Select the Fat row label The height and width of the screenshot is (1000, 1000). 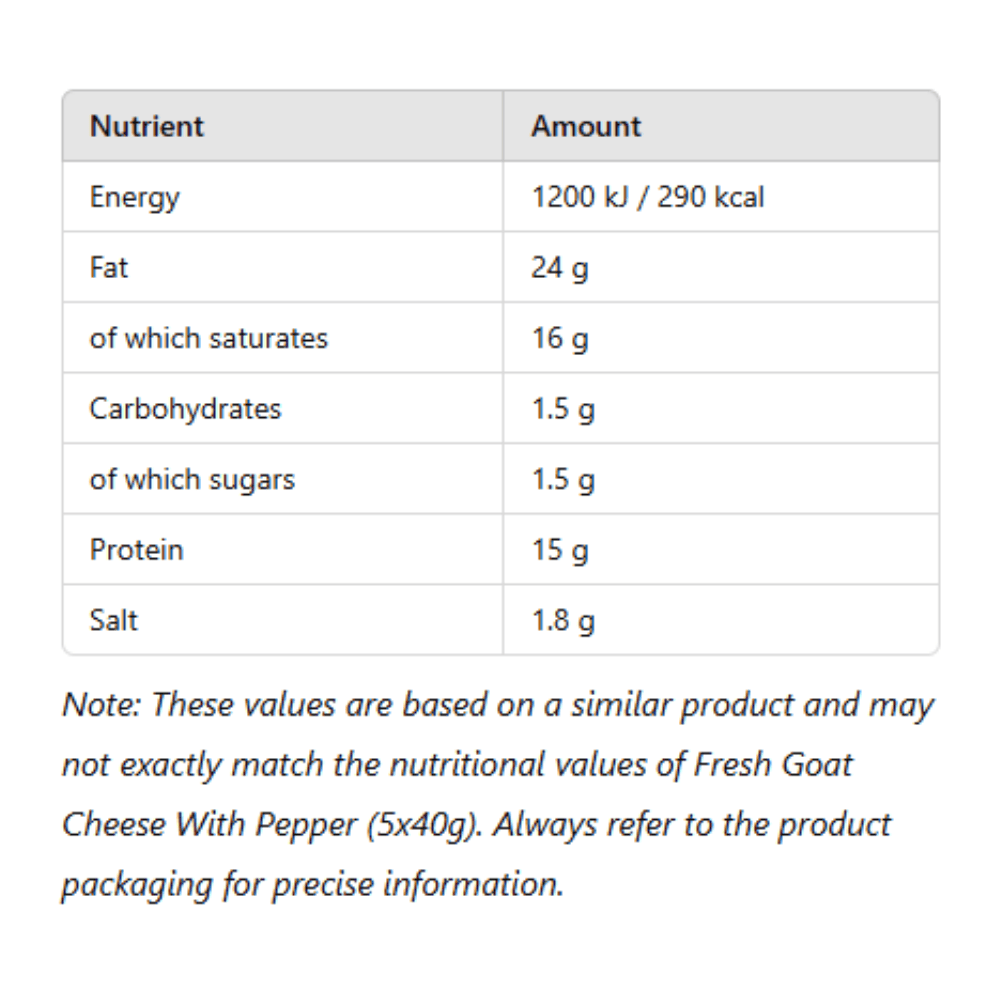(x=108, y=267)
